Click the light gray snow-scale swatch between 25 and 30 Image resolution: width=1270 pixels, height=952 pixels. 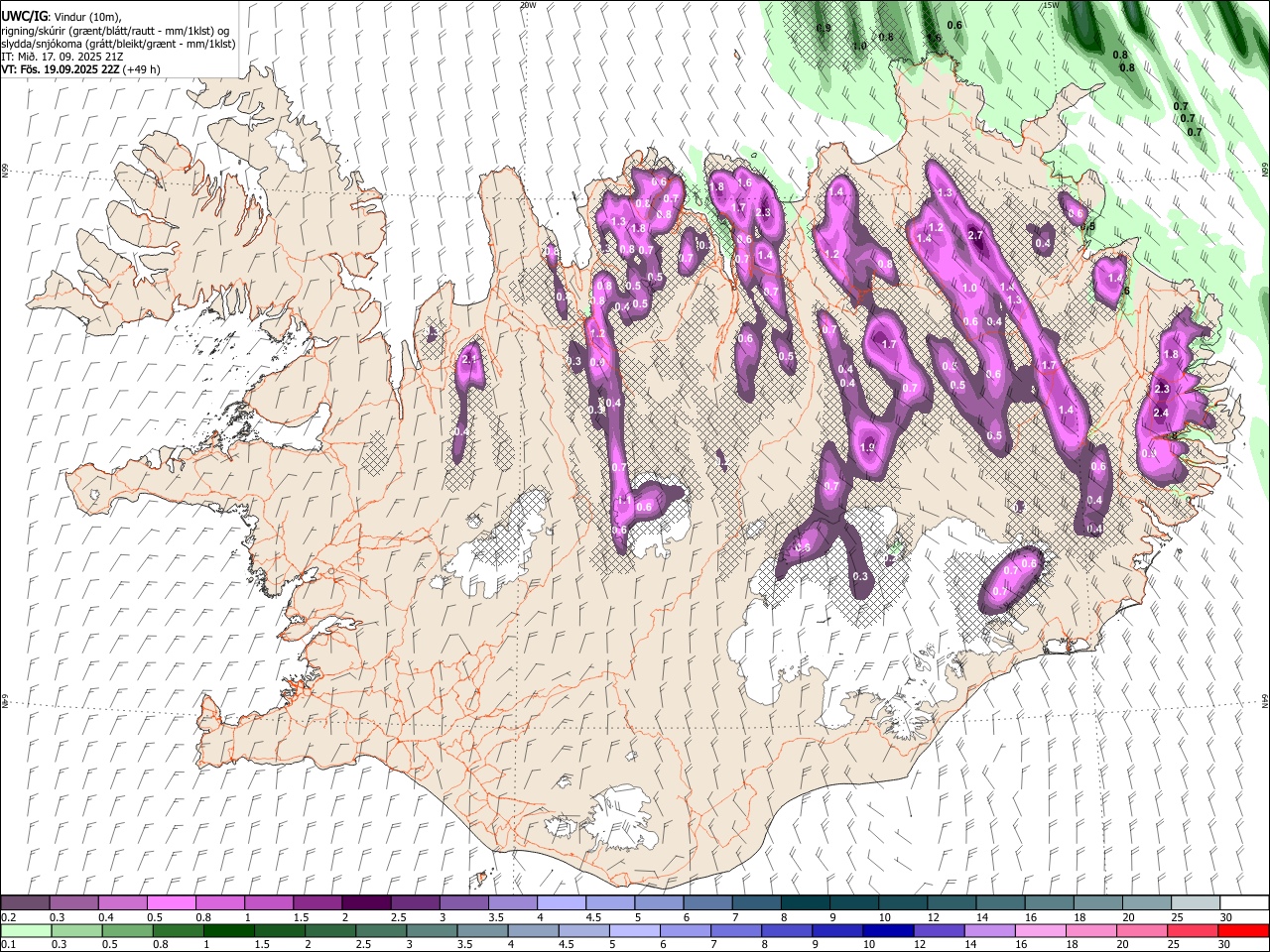1195,903
